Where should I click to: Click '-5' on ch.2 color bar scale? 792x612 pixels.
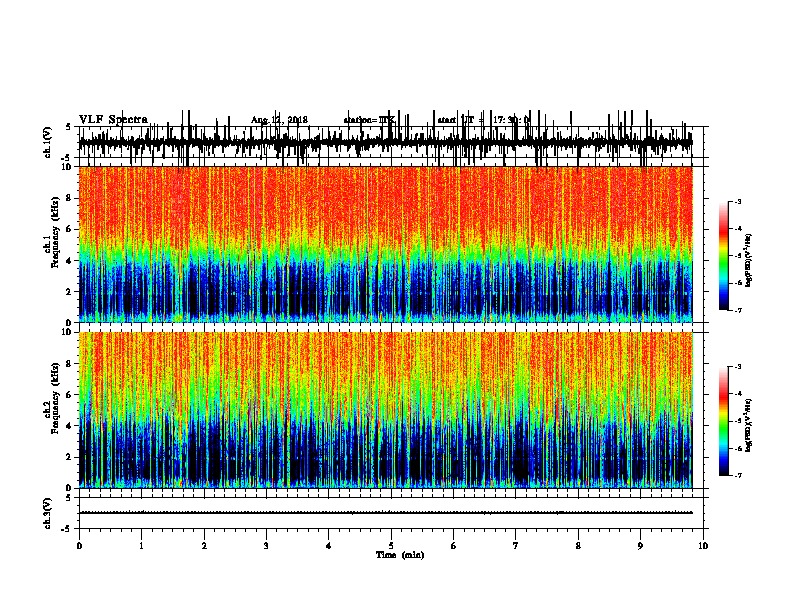738,421
